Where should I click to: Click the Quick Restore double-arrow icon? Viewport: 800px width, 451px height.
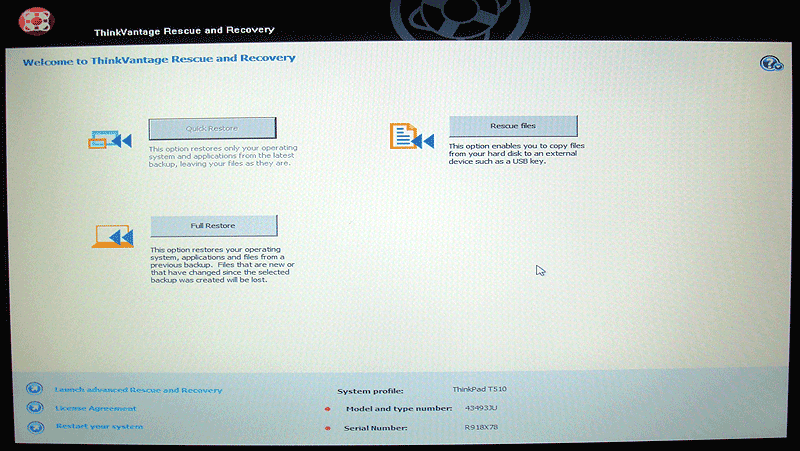coord(110,140)
